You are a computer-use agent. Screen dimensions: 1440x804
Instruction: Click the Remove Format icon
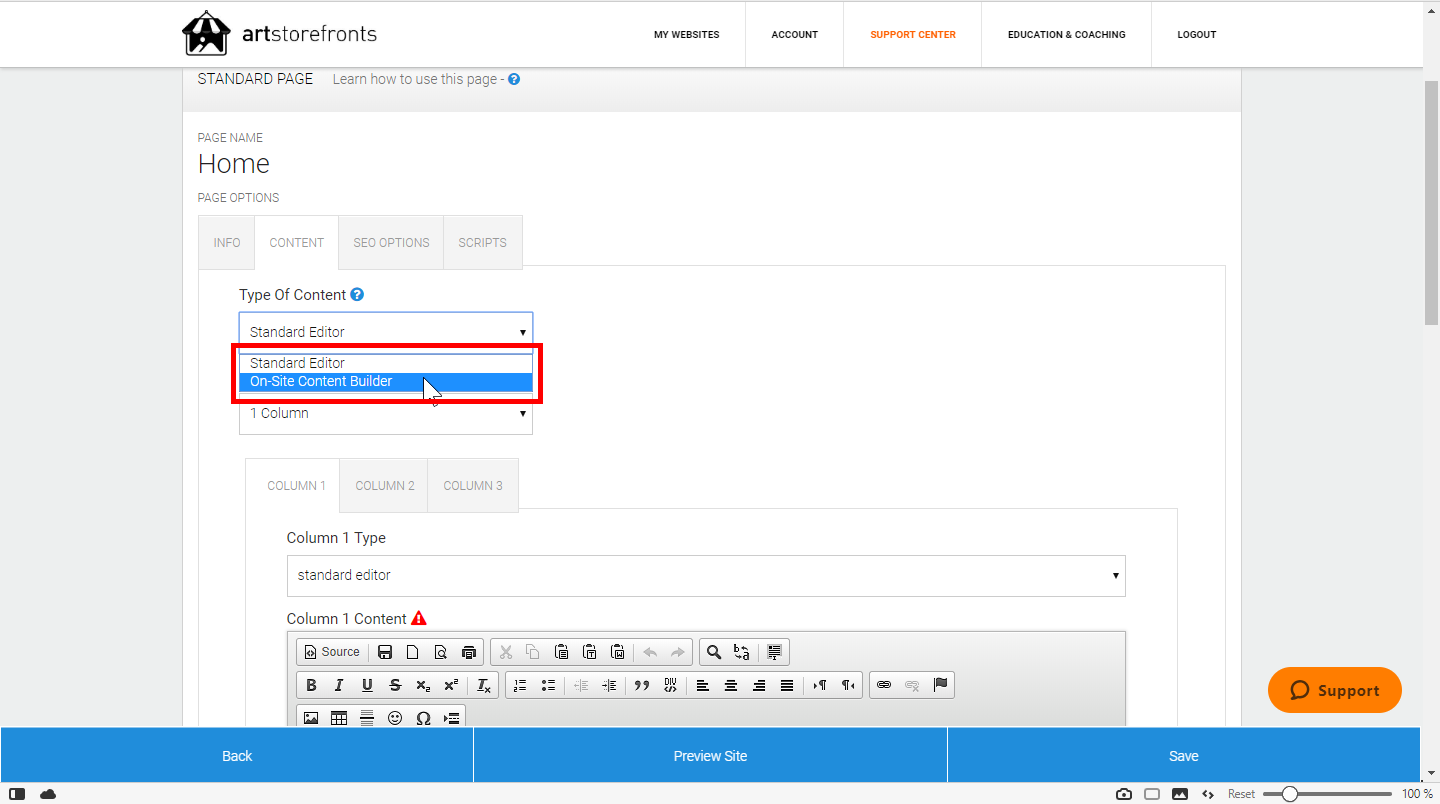[x=483, y=685]
